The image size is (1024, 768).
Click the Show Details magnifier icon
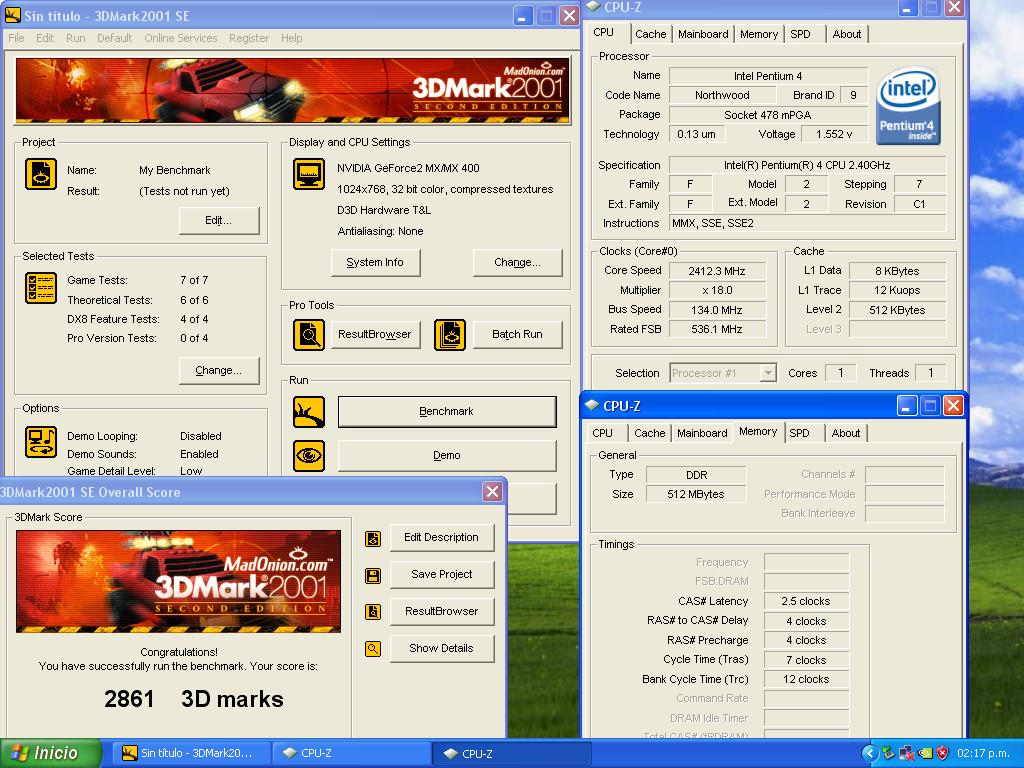click(x=373, y=648)
